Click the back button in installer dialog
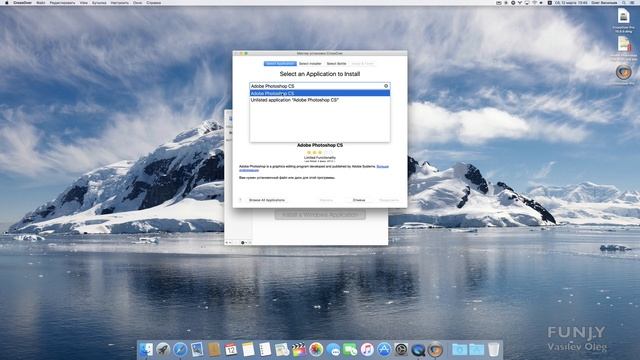The image size is (640, 360). [326, 200]
